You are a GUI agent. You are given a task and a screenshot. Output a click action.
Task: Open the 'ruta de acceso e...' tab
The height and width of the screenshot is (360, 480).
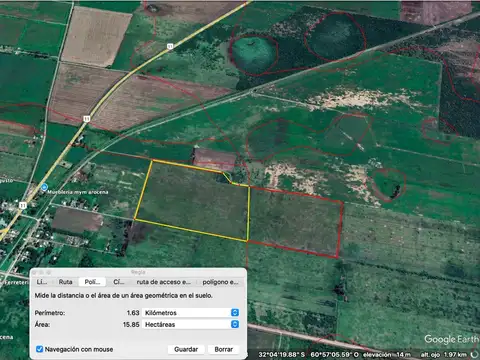pyautogui.click(x=164, y=282)
